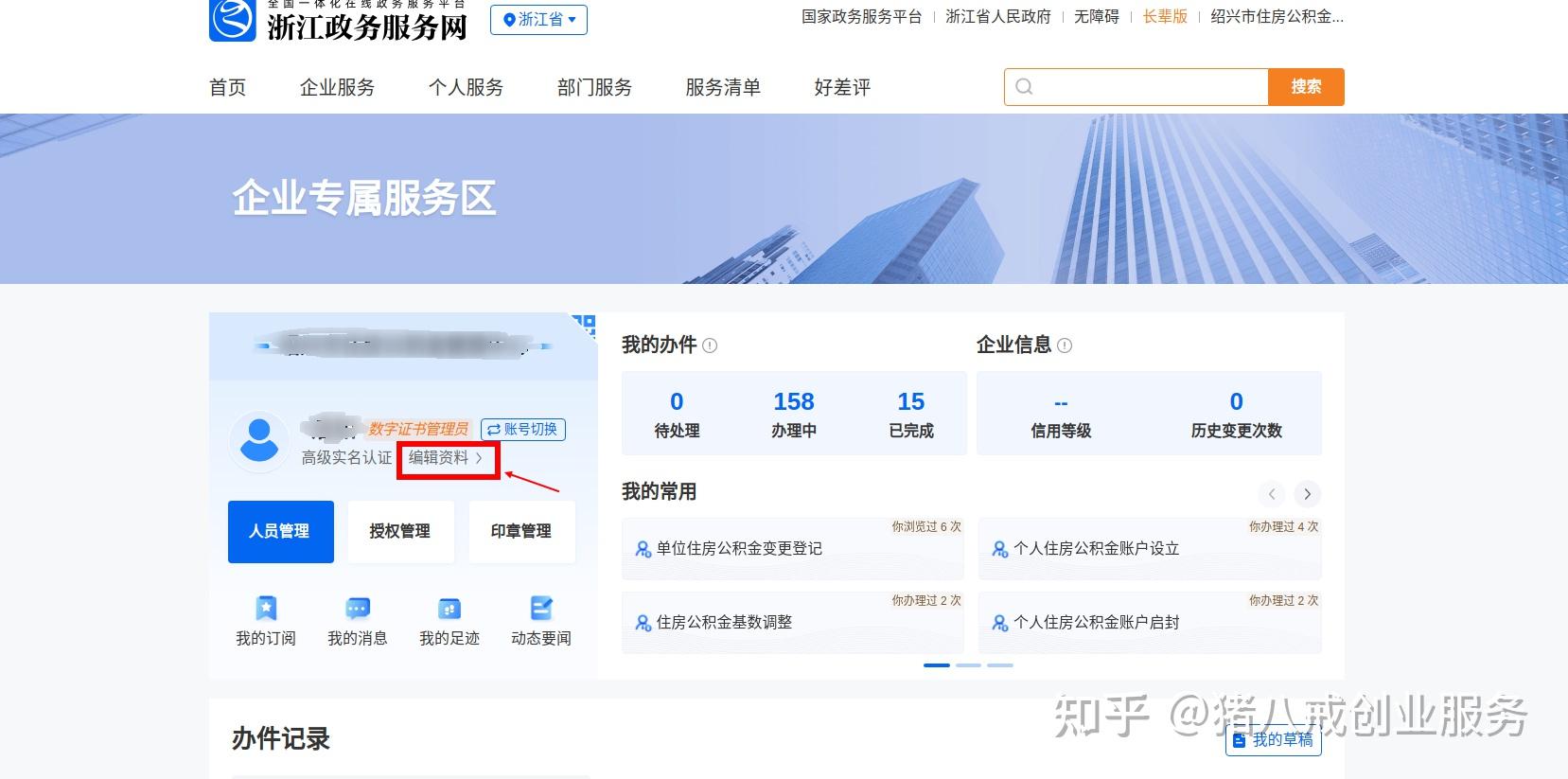Open 住房公积金基数调整 service

(x=793, y=623)
